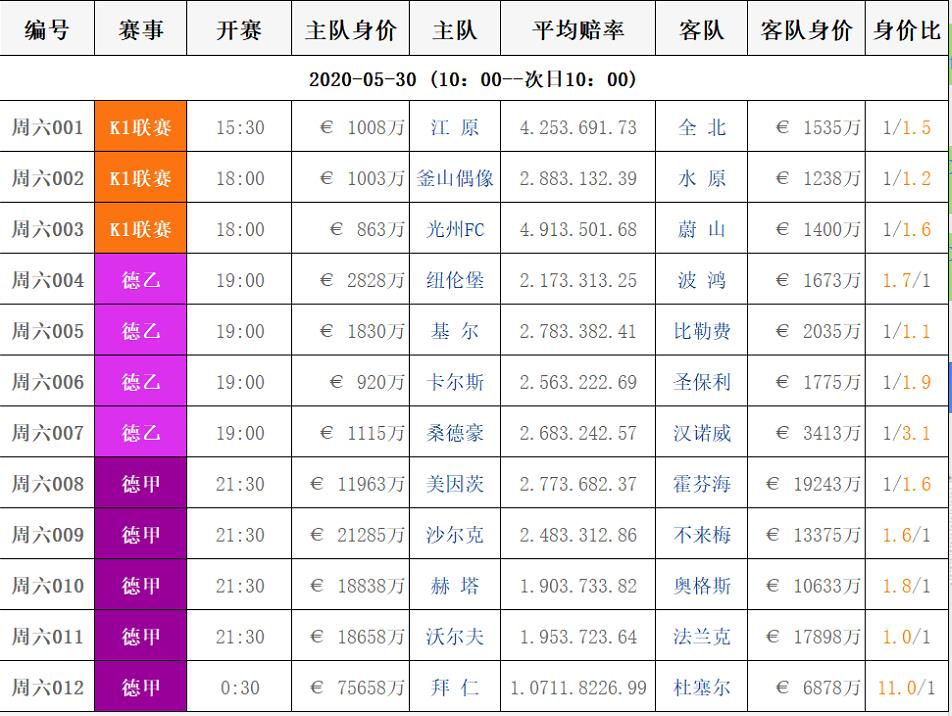This screenshot has width=952, height=716.
Task: Select the 2020-05-30 date header row
Action: tap(473, 79)
